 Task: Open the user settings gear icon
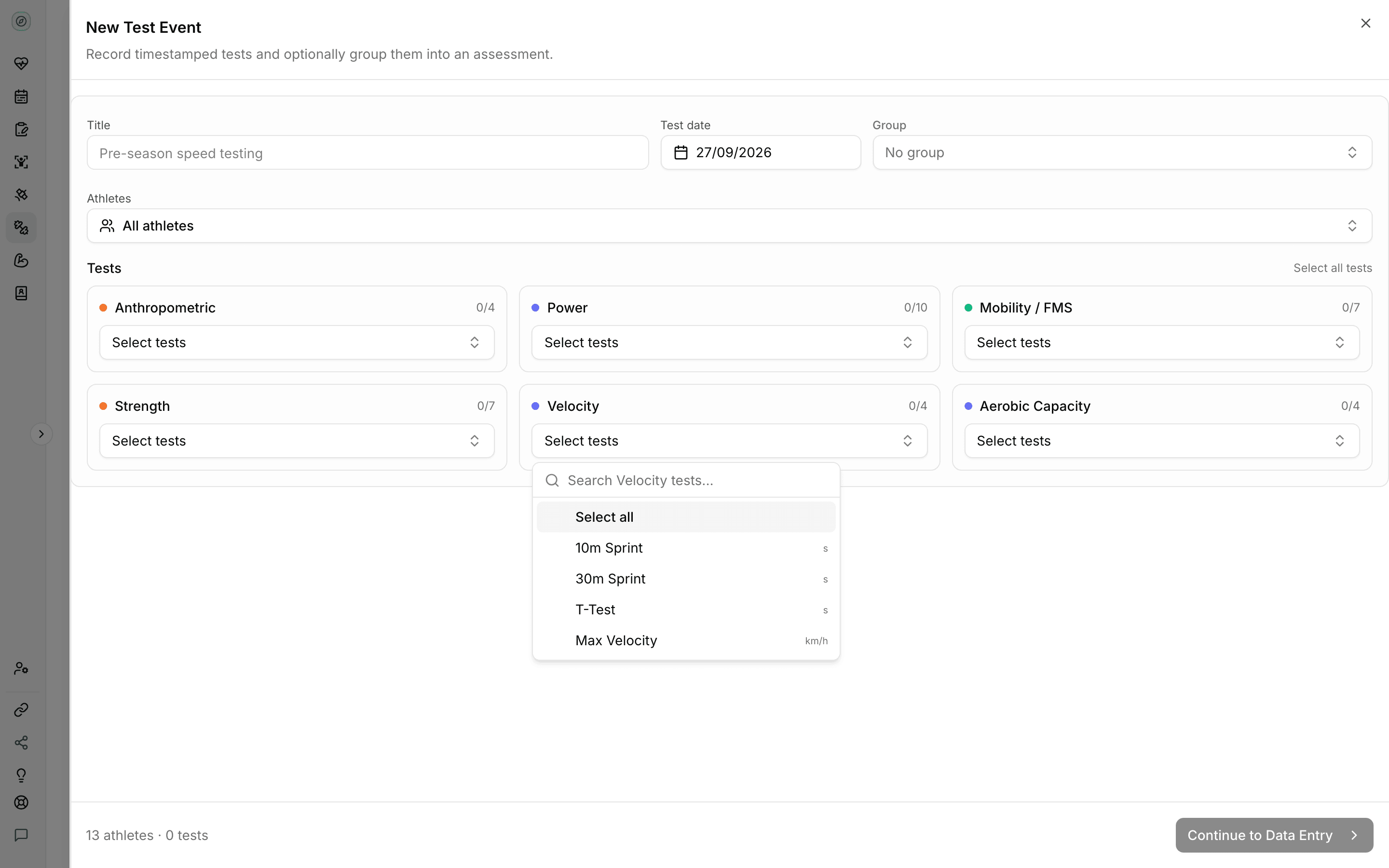[x=21, y=668]
